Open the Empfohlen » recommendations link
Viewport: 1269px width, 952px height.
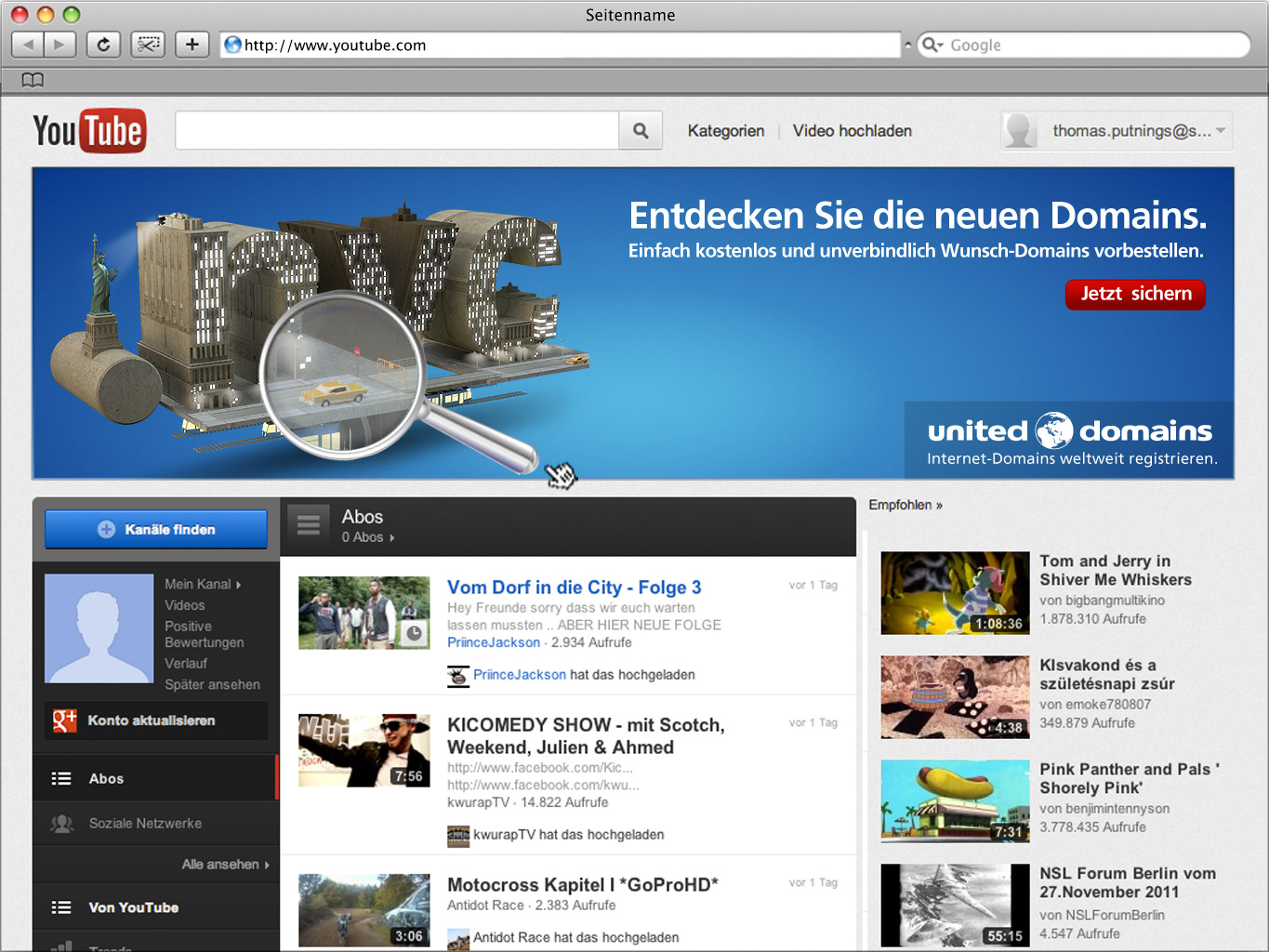905,505
